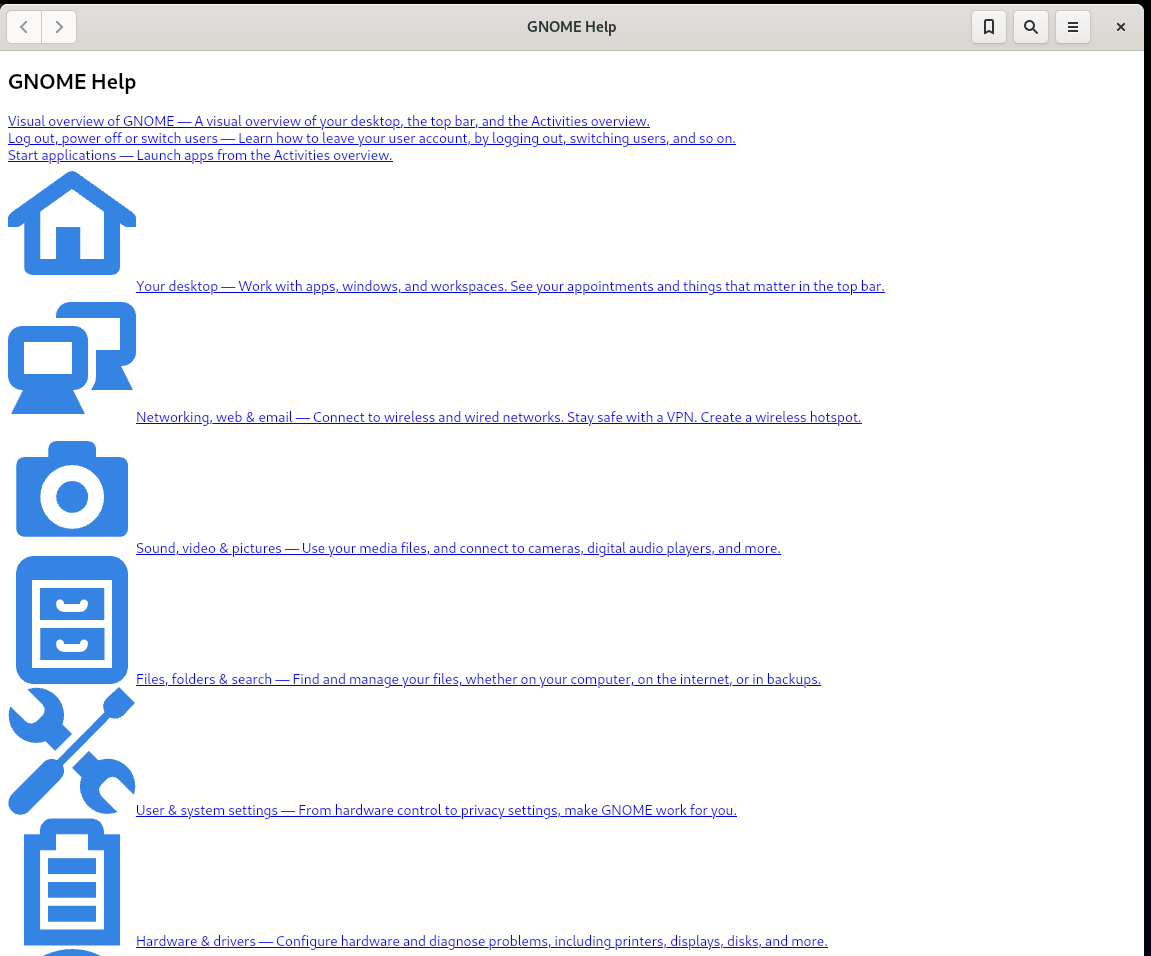Viewport: 1151px width, 956px height.
Task: Open the Networking, web & email link
Action: (x=498, y=417)
